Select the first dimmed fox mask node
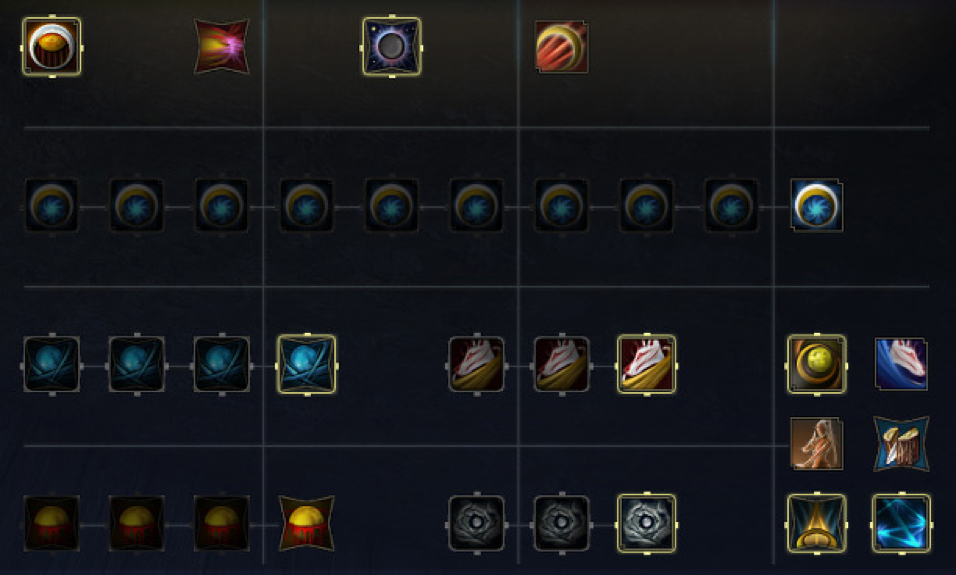 pyautogui.click(x=476, y=364)
